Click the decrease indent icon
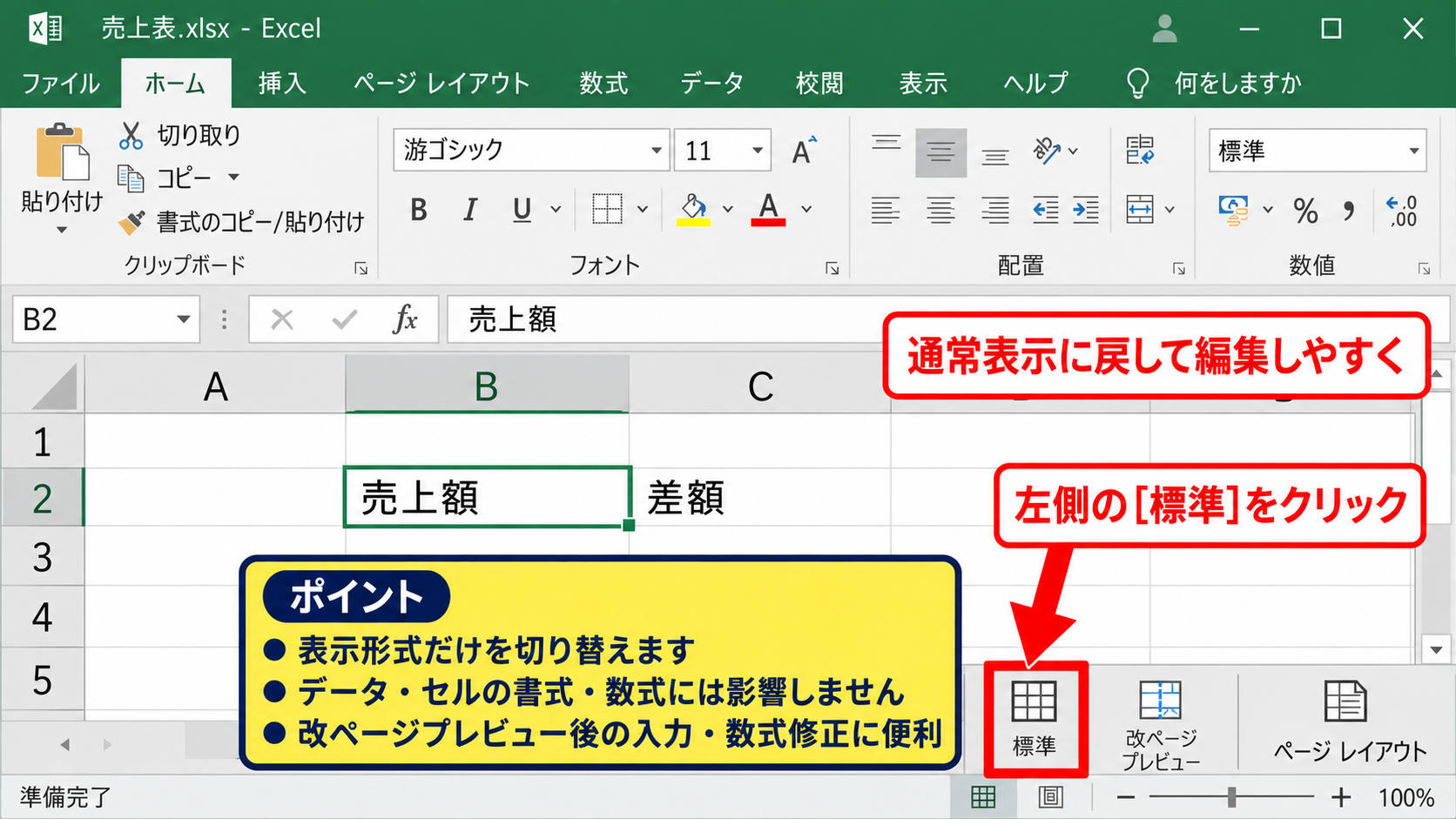The width and height of the screenshot is (1456, 819). 1046,210
